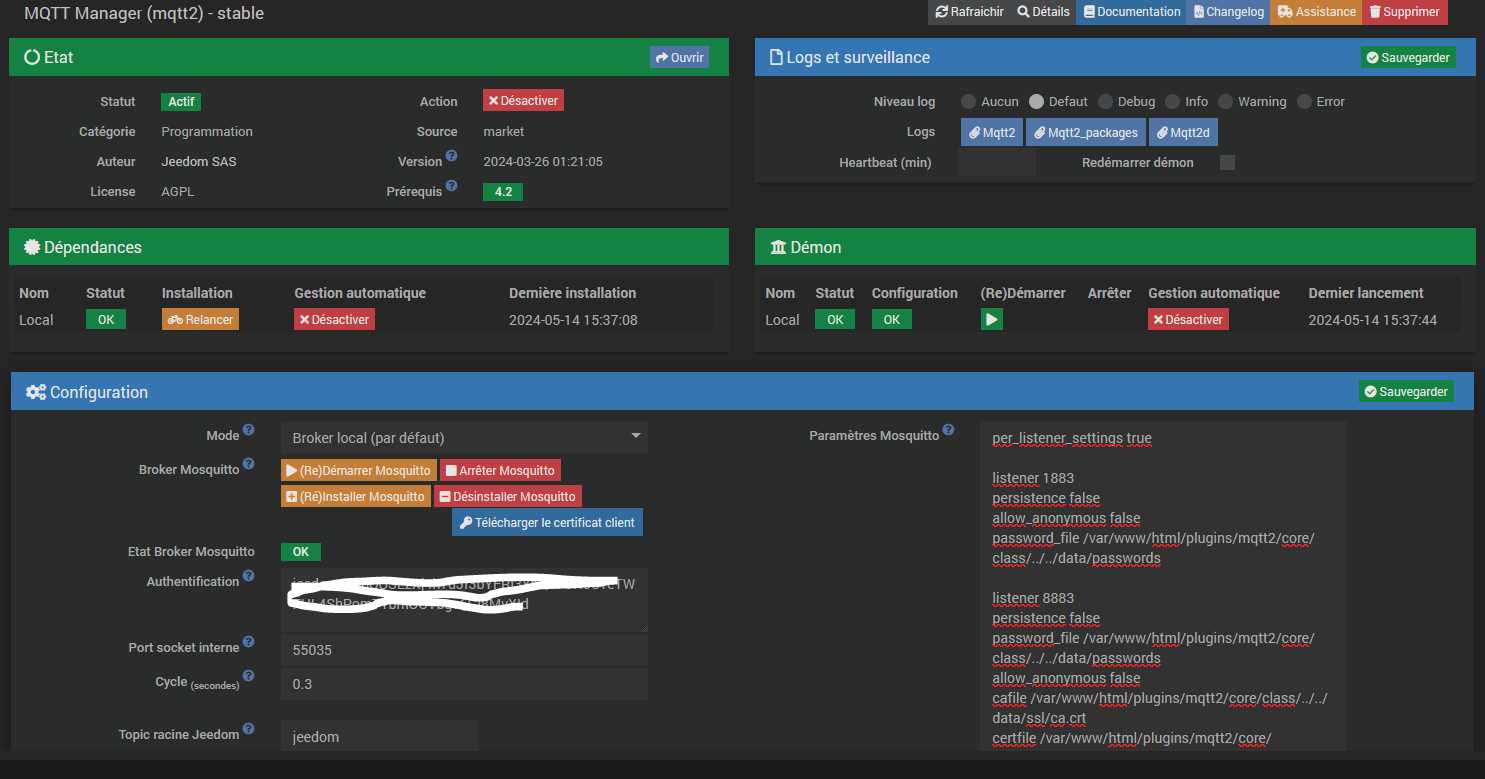Image resolution: width=1485 pixels, height=779 pixels.
Task: Show help icon for Topic racine Jeedom
Action: pyautogui.click(x=249, y=729)
